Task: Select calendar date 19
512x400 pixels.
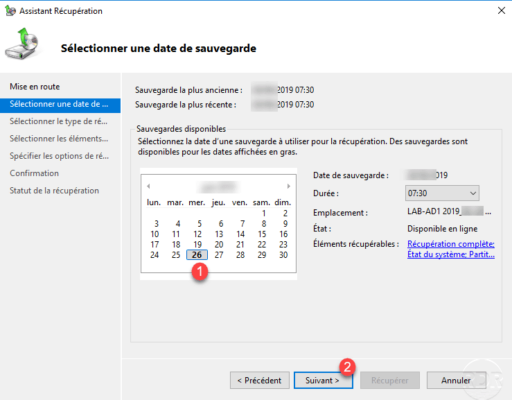Action: [x=197, y=245]
